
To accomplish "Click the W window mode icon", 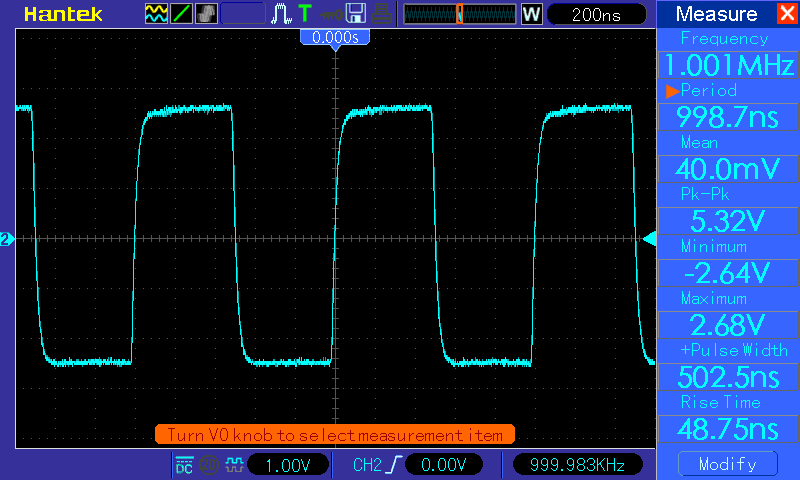I will point(531,14).
